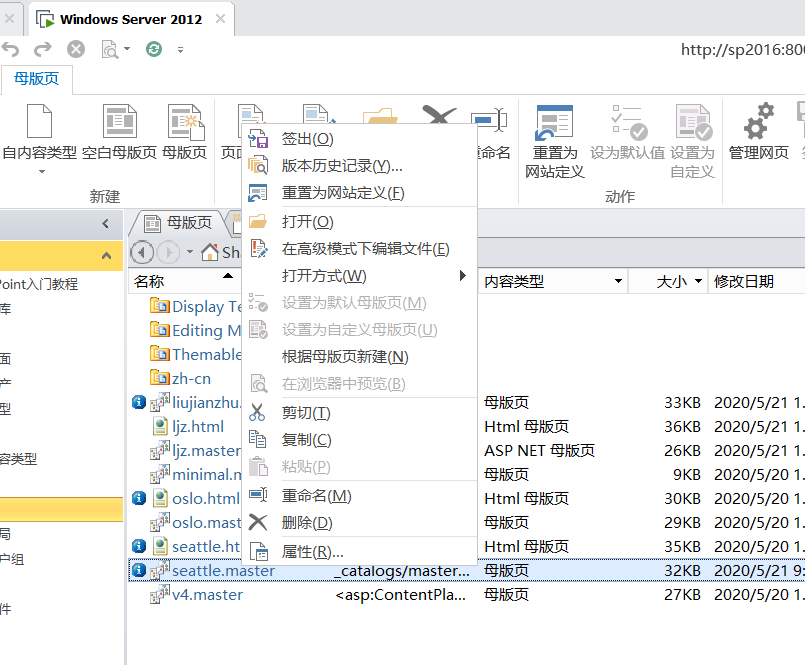Screen dimensions: 805x665
Task: Click the 管理网页 gears ribbon button
Action: click(x=759, y=131)
